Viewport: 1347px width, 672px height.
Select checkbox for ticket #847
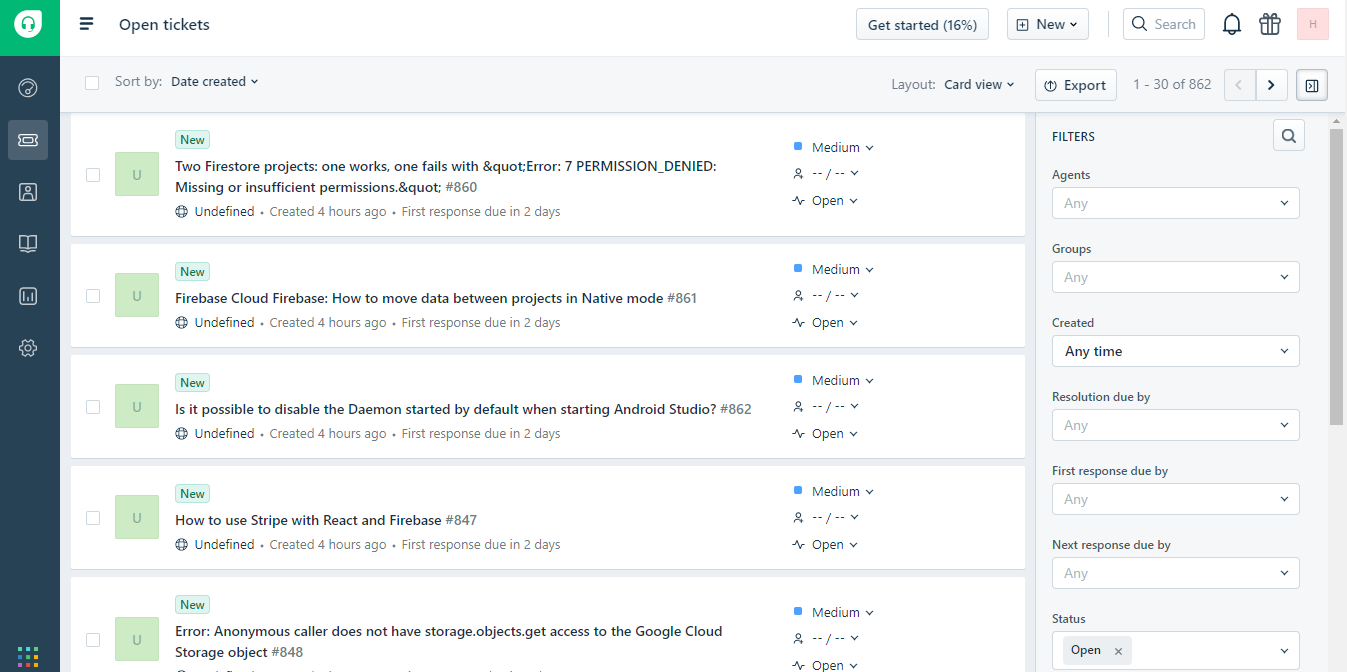pyautogui.click(x=93, y=518)
